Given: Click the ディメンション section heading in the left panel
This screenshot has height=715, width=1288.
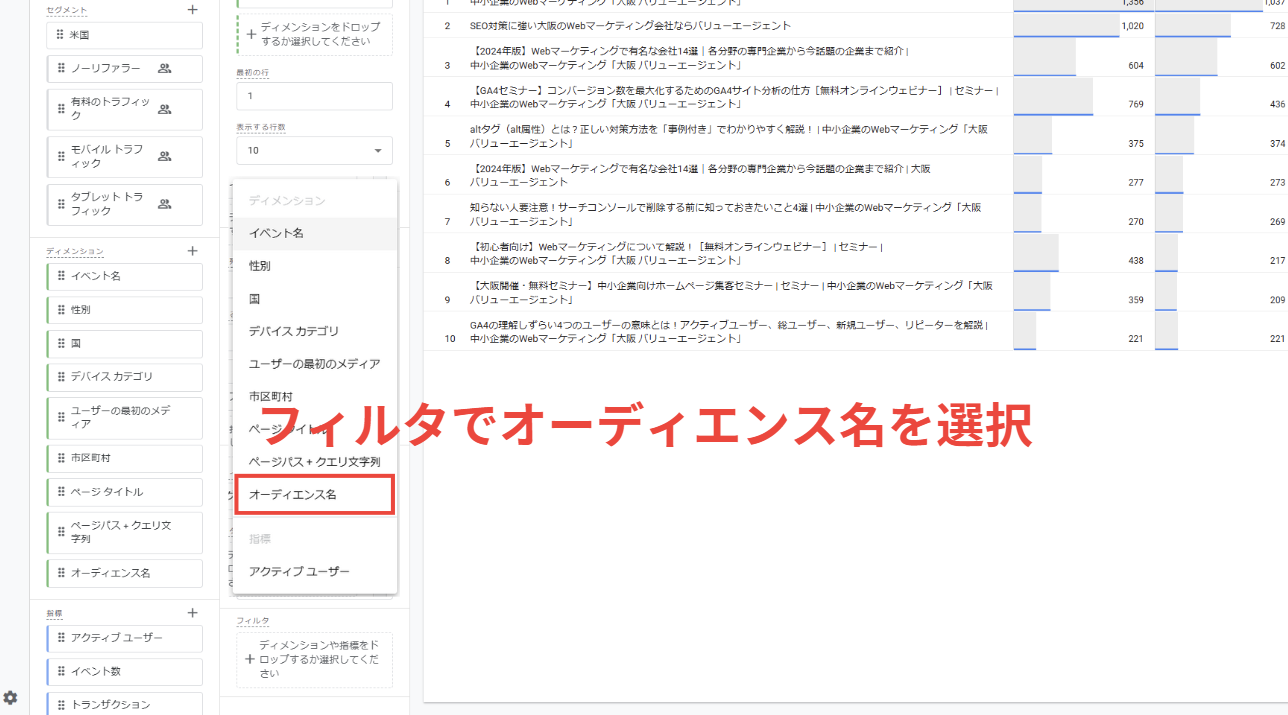Looking at the screenshot, I should click(x=75, y=251).
